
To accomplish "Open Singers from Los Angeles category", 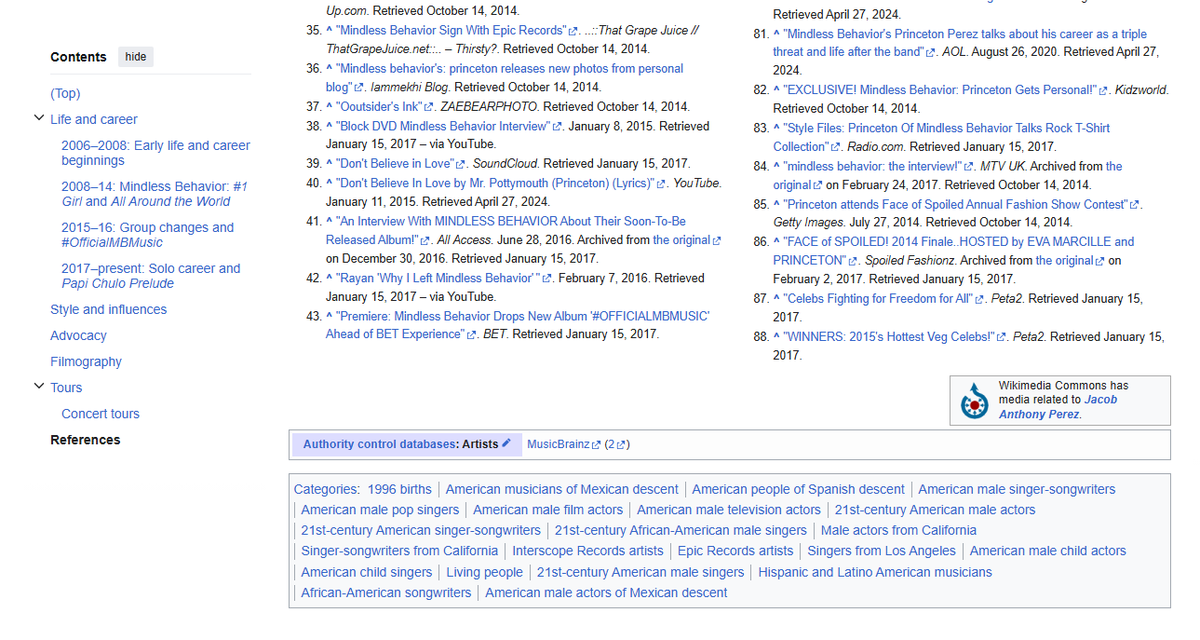I will pyautogui.click(x=881, y=551).
